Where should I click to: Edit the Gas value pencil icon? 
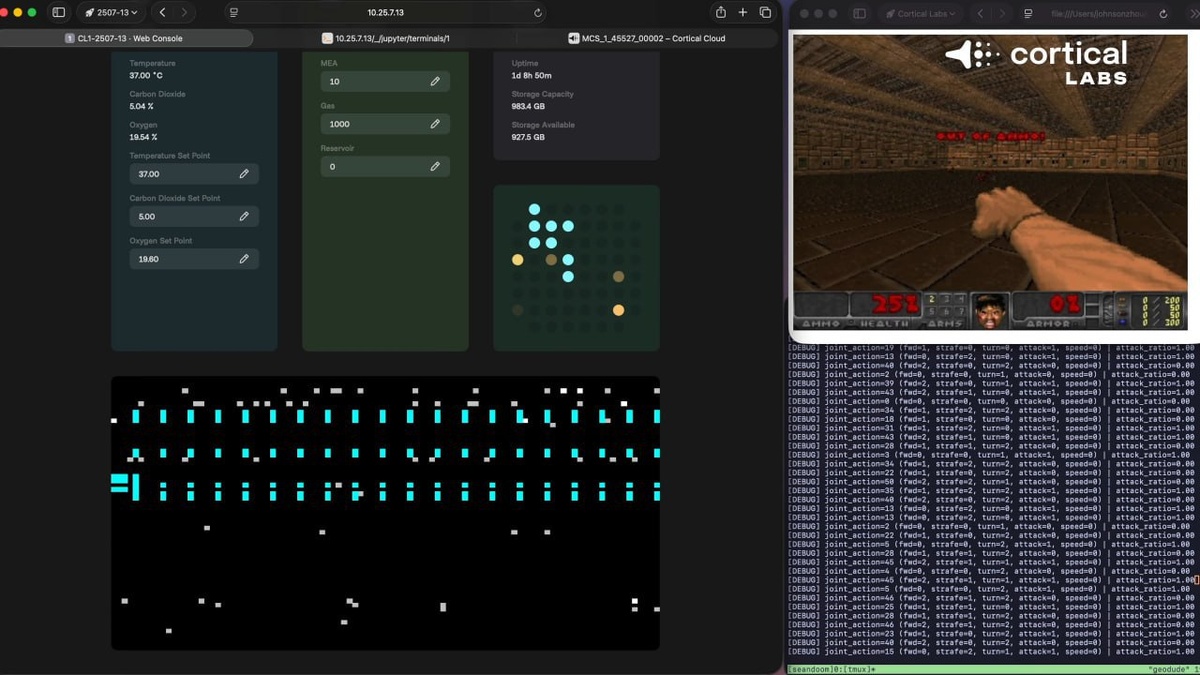[x=435, y=124]
